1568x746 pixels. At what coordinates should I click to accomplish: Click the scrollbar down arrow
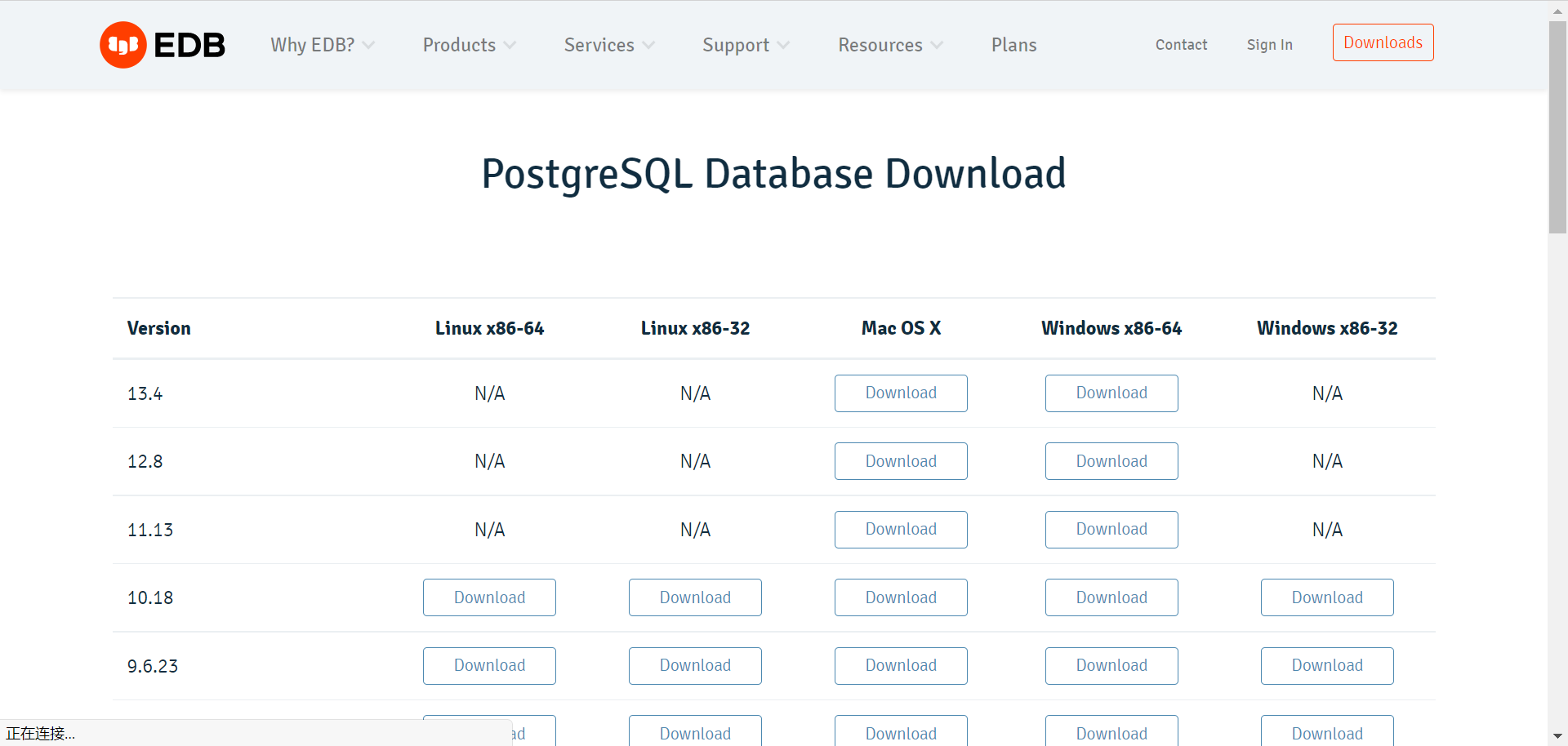click(x=1557, y=736)
